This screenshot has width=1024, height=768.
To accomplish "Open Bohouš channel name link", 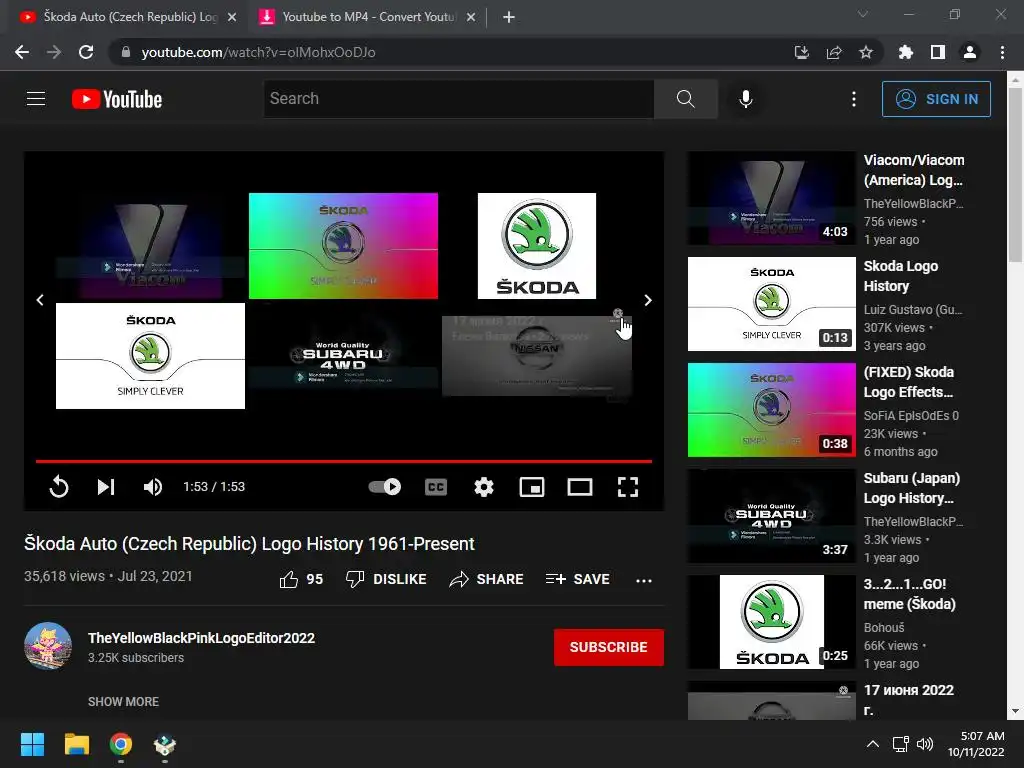I will click(x=884, y=627).
